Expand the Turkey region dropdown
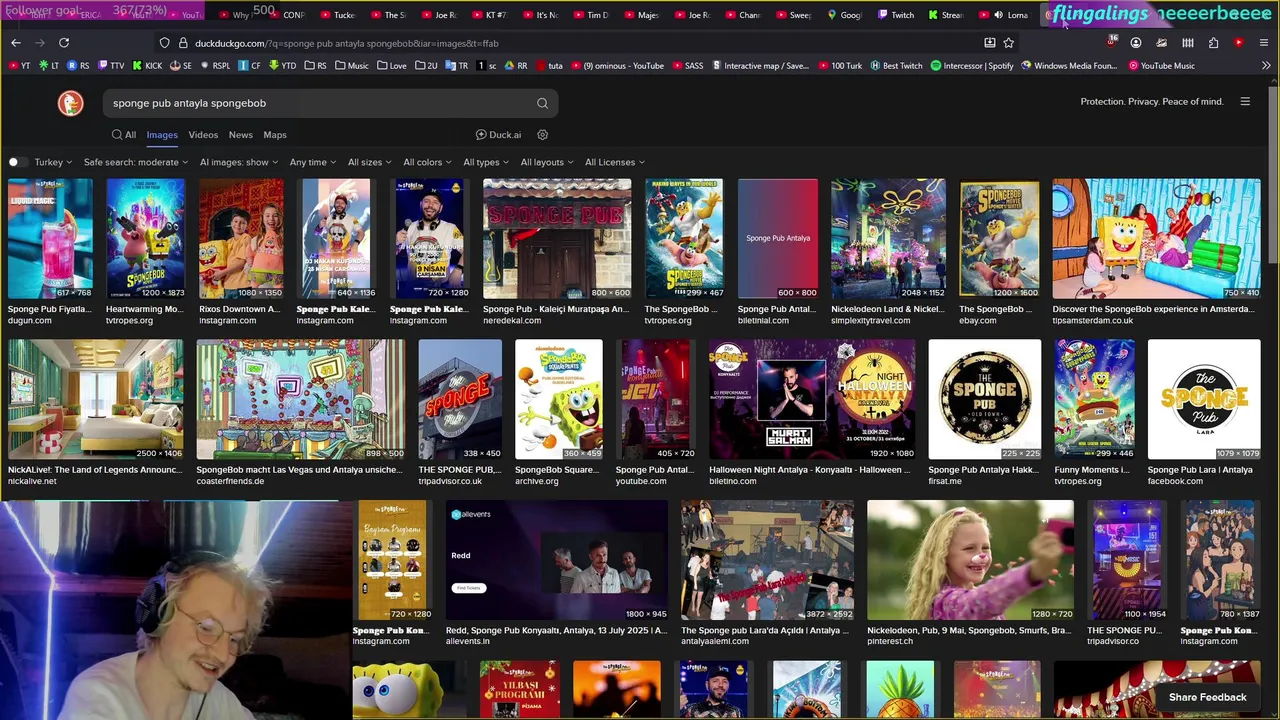Image resolution: width=1280 pixels, height=720 pixels. point(53,162)
